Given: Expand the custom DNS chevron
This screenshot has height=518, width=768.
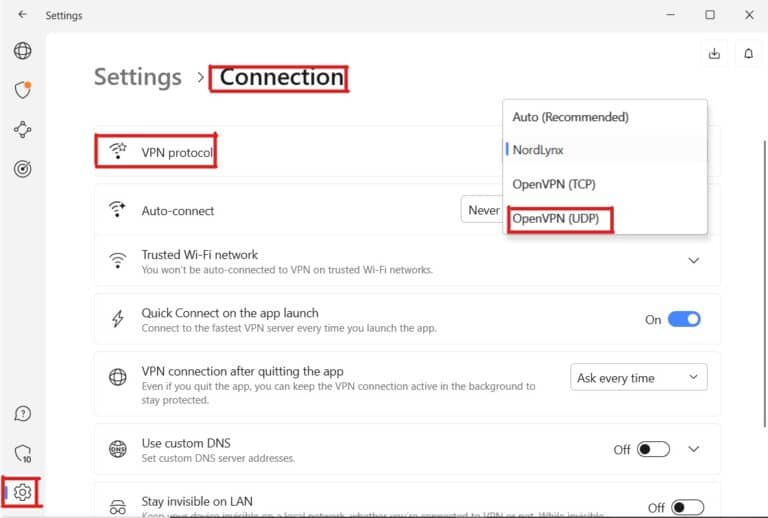Looking at the screenshot, I should [694, 450].
